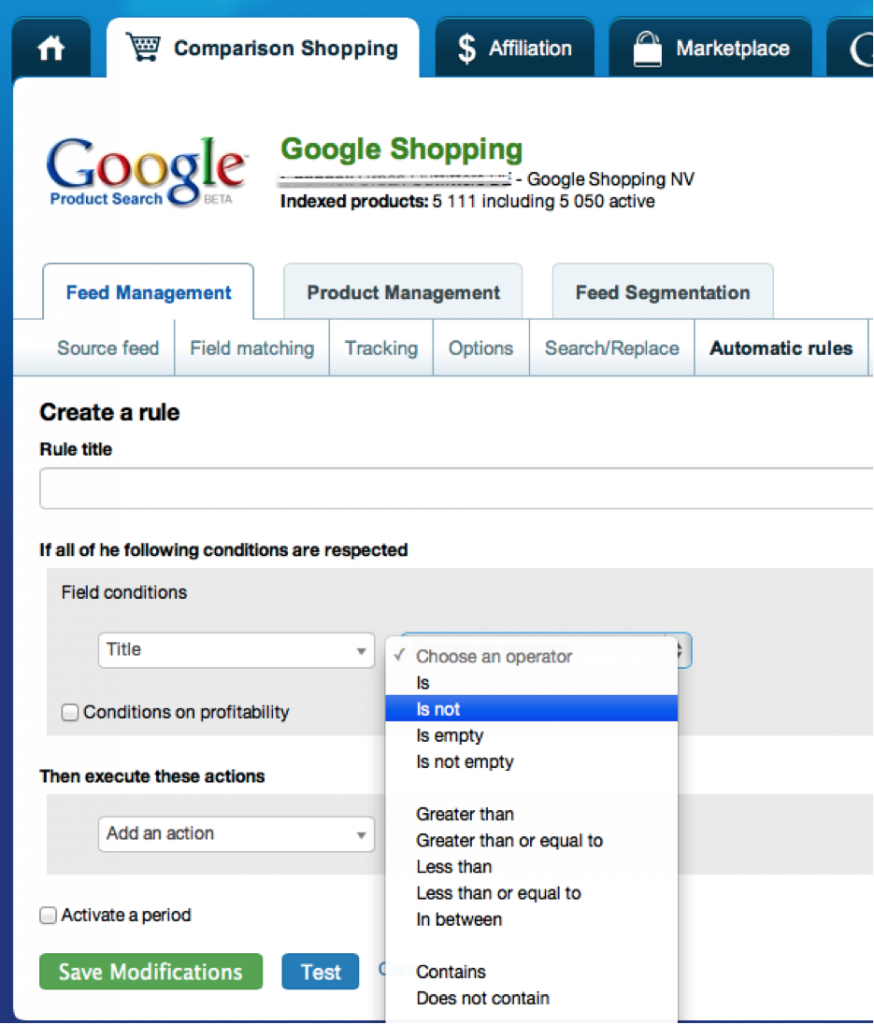Open the Field matching sub-tab

[x=252, y=348]
